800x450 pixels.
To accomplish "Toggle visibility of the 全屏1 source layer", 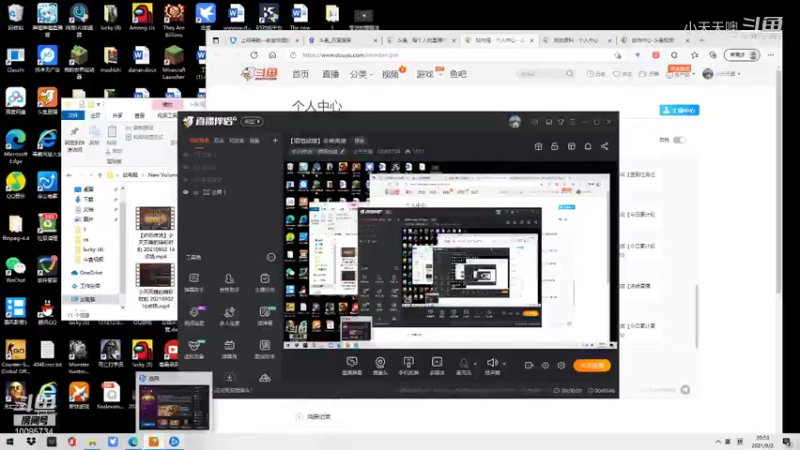I will coord(186,192).
